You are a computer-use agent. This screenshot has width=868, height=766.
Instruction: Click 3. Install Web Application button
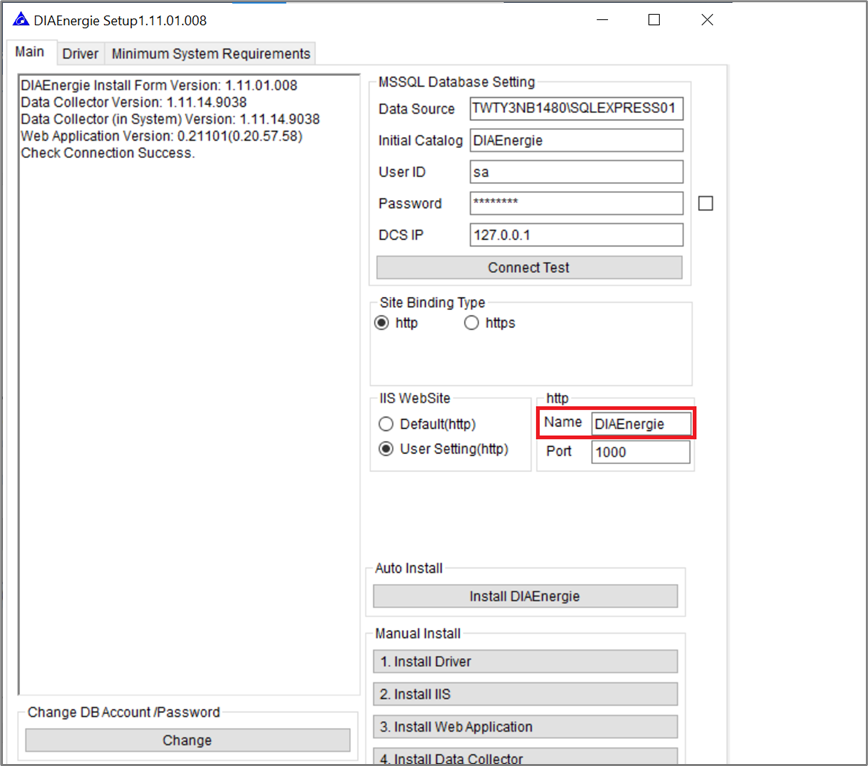click(x=525, y=727)
